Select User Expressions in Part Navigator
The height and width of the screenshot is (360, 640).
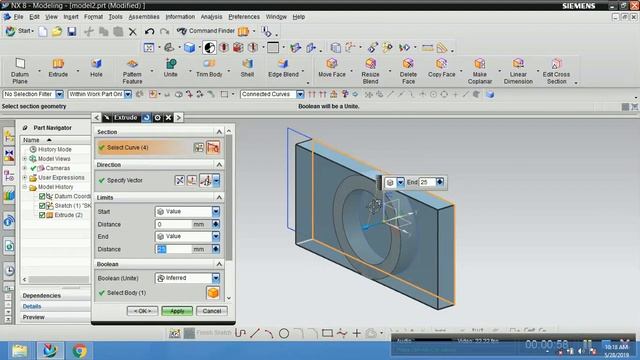pos(61,178)
